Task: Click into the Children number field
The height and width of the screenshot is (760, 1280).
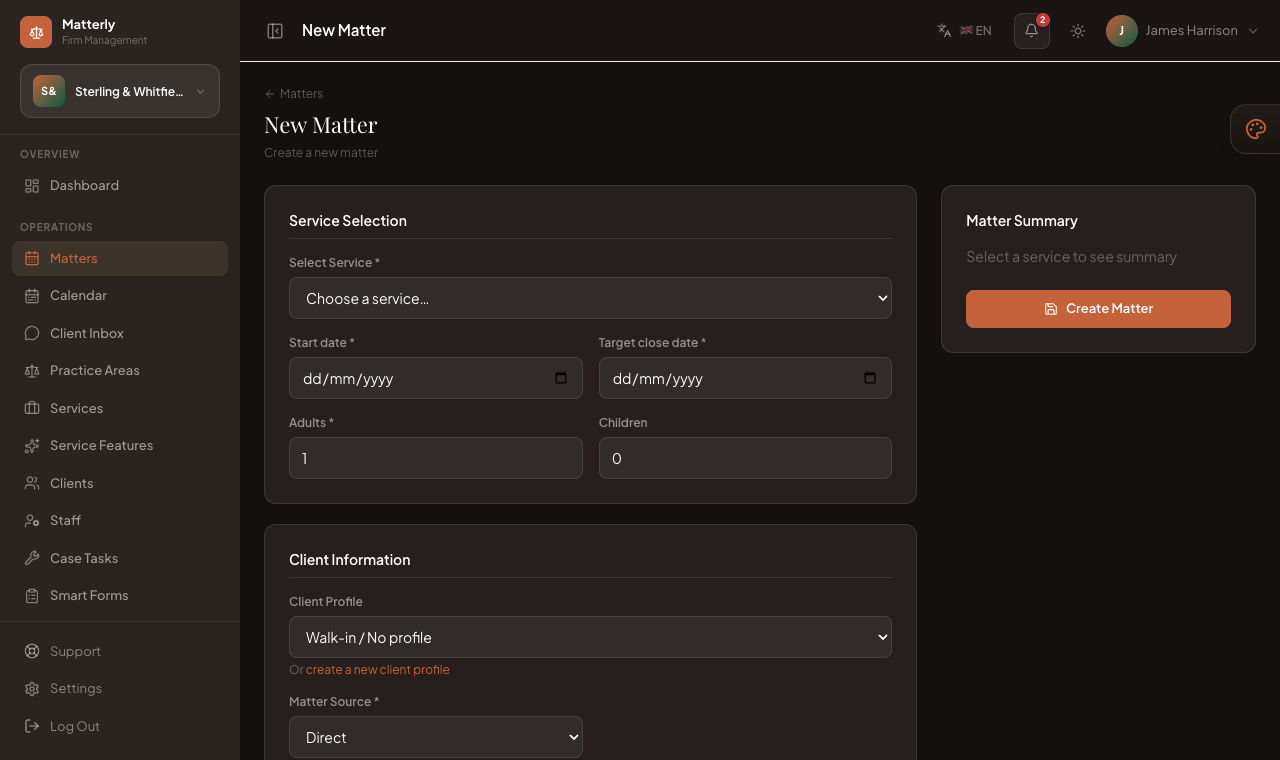Action: (745, 458)
